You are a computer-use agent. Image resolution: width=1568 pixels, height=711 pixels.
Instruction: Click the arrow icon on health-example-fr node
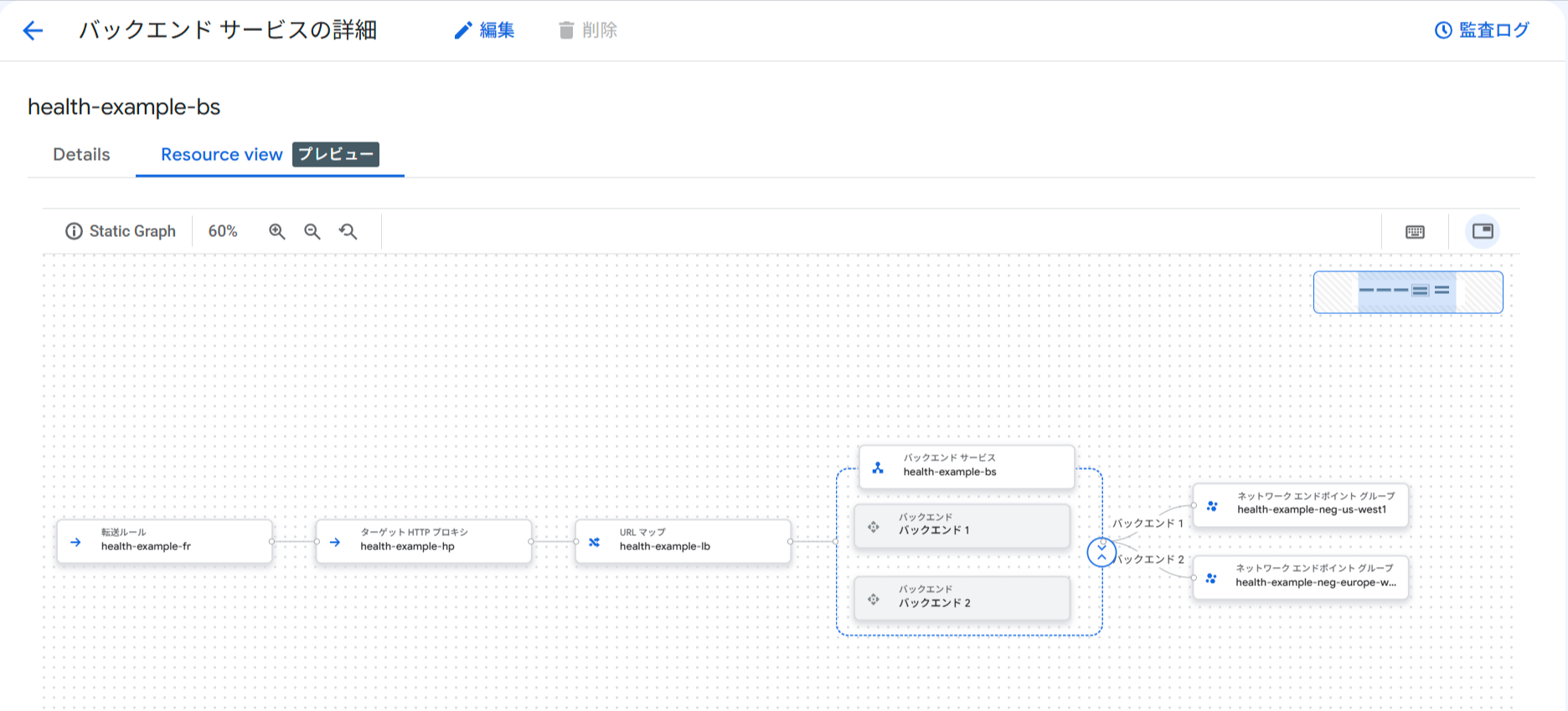tap(76, 543)
